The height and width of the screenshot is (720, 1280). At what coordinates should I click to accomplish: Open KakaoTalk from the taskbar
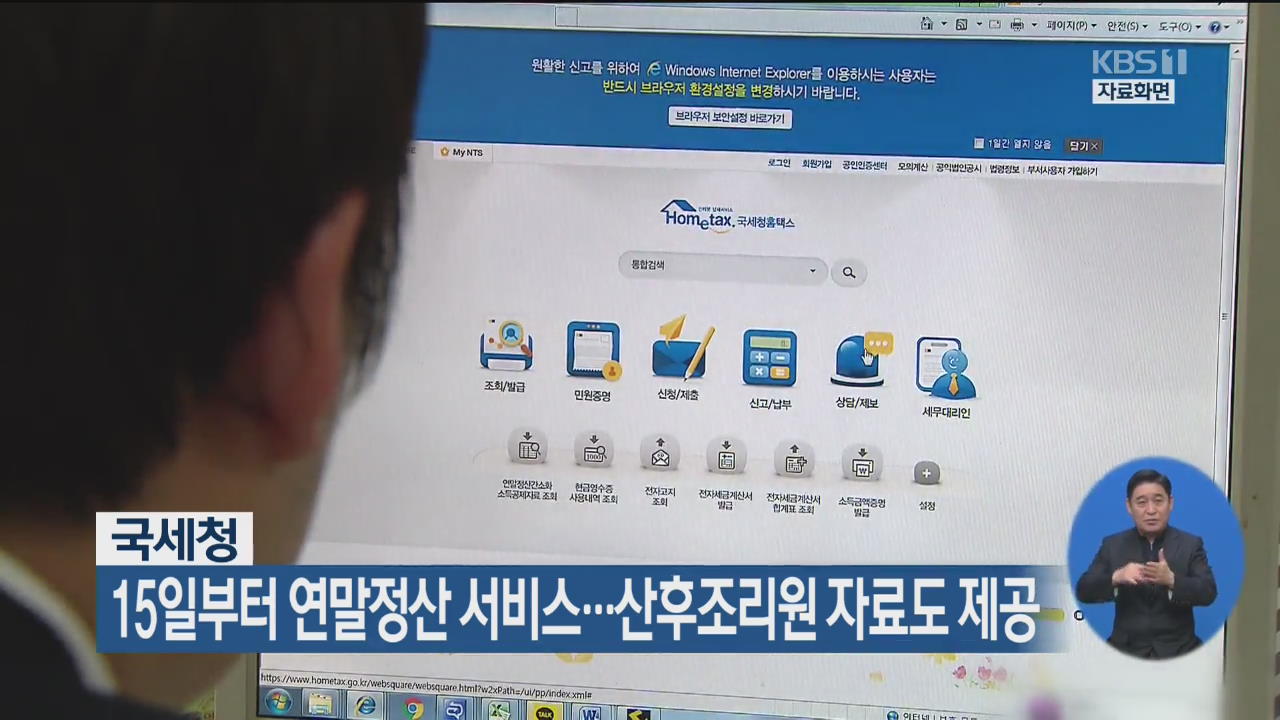click(544, 714)
